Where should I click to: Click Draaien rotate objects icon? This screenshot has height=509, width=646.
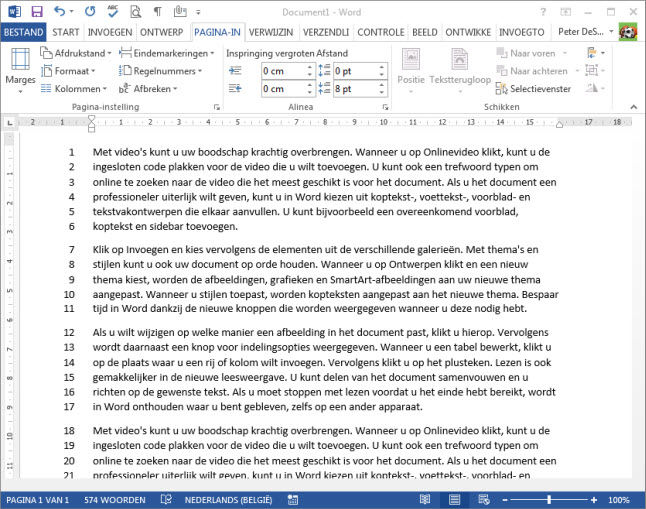[x=595, y=89]
